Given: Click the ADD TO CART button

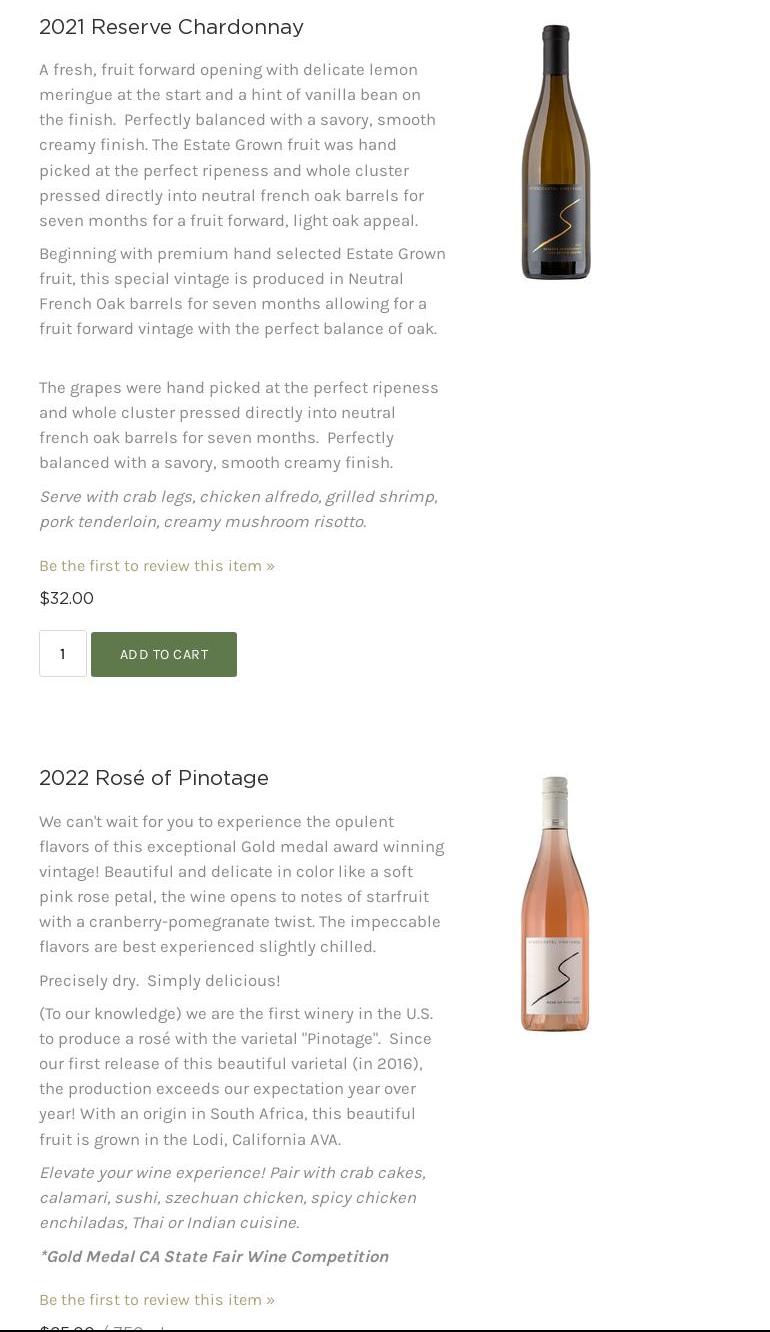Looking at the screenshot, I should click(163, 654).
